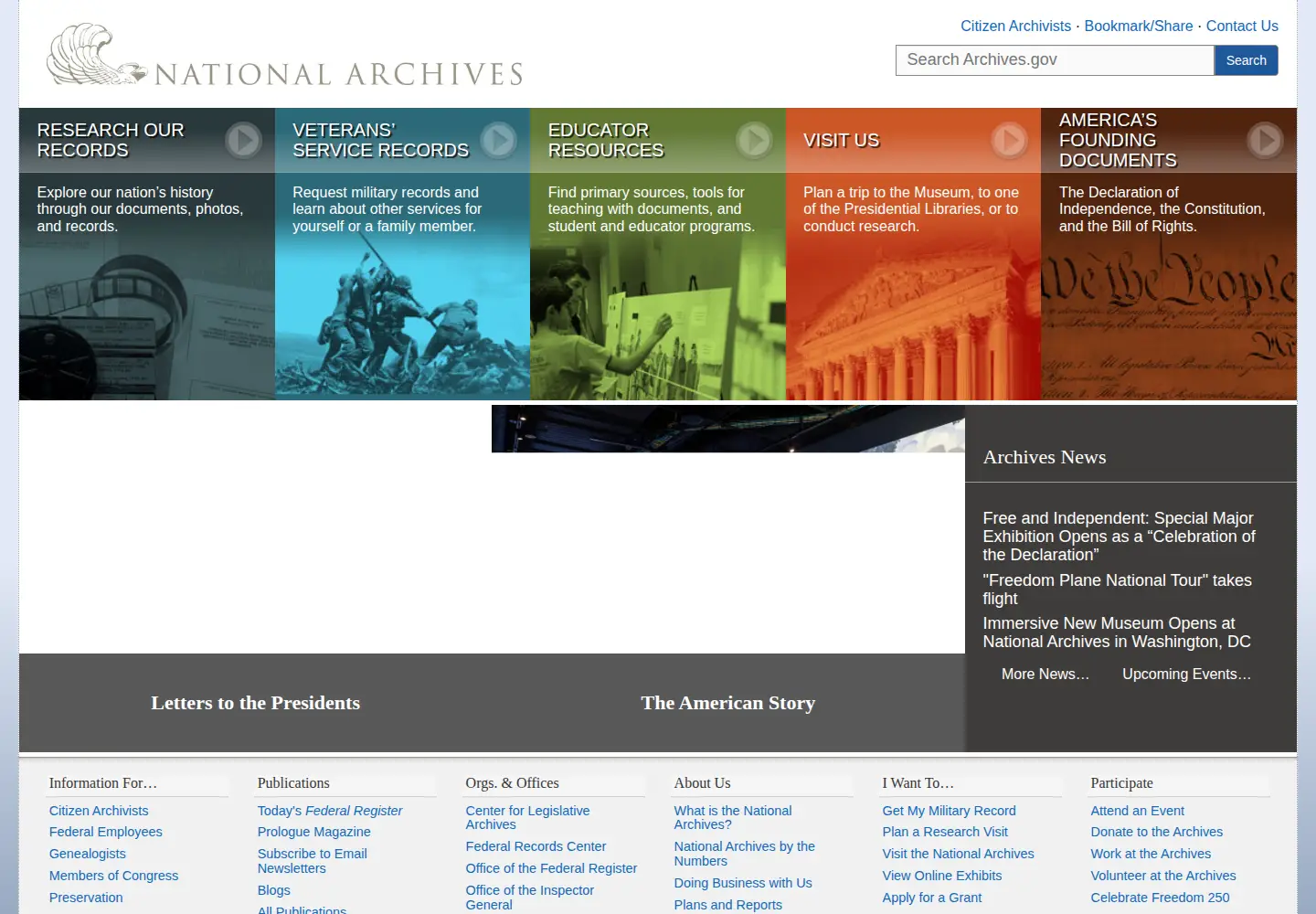This screenshot has width=1316, height=914.
Task: Open Doing Business with Us link
Action: pos(743,883)
